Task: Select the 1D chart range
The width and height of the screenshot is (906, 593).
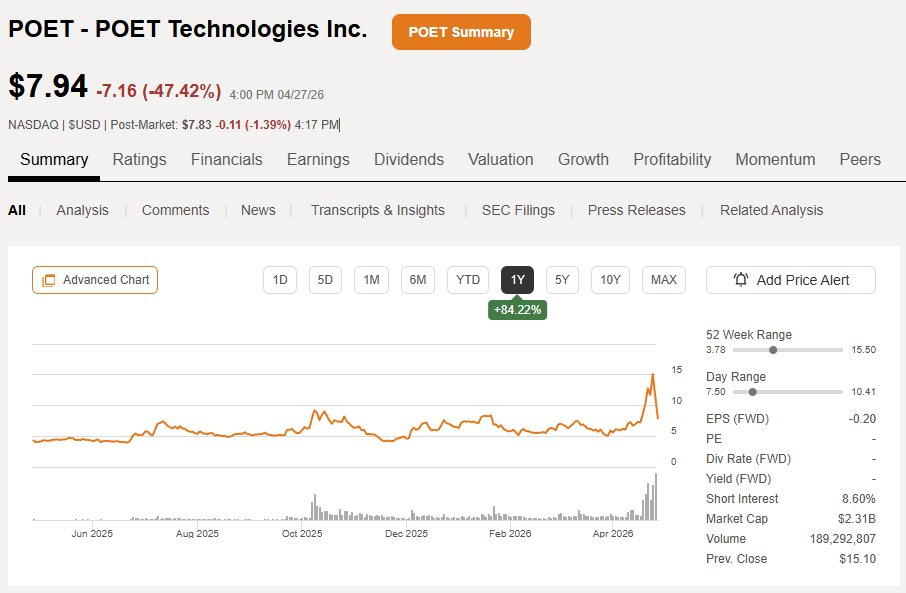Action: click(280, 280)
